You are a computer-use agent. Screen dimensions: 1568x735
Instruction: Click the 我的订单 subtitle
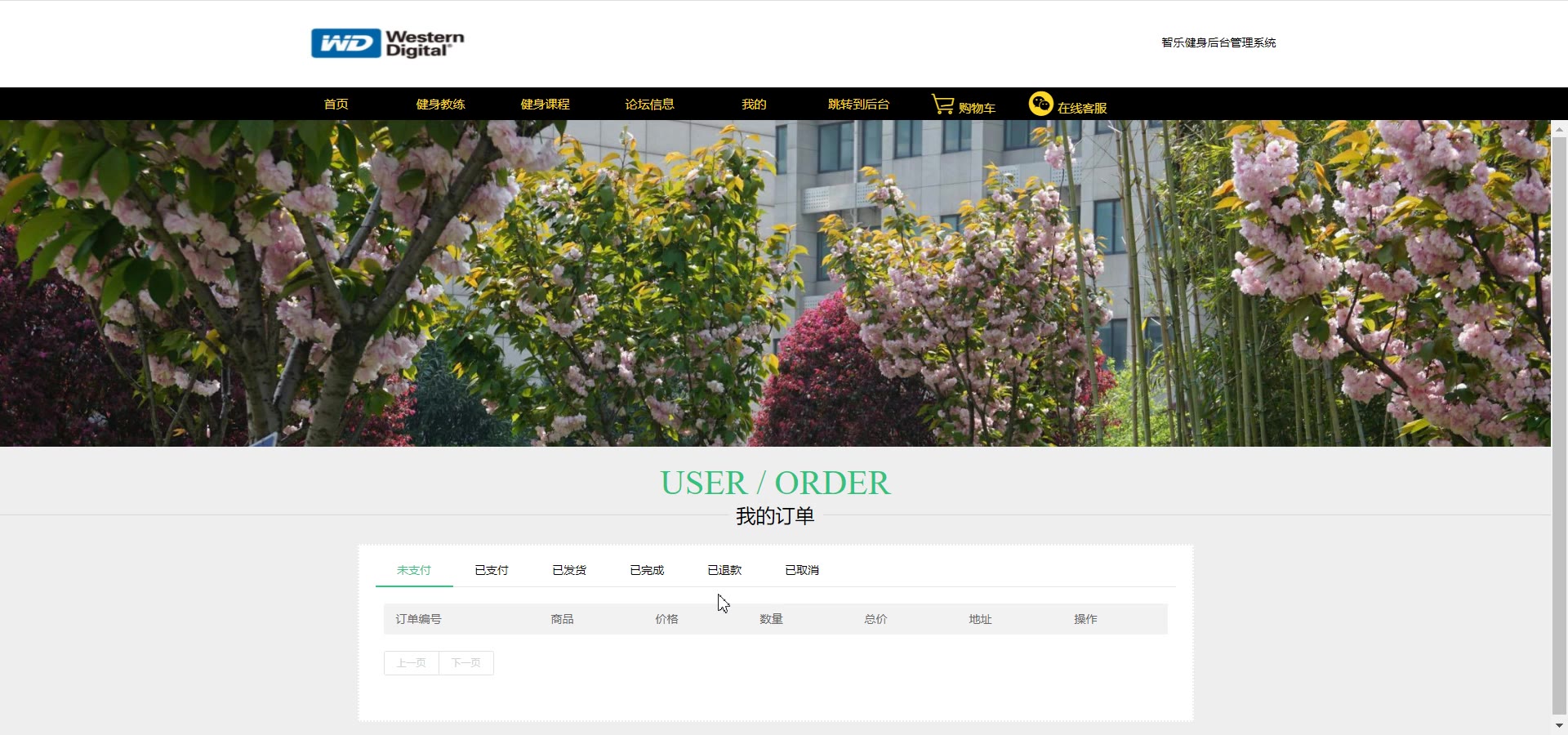775,516
